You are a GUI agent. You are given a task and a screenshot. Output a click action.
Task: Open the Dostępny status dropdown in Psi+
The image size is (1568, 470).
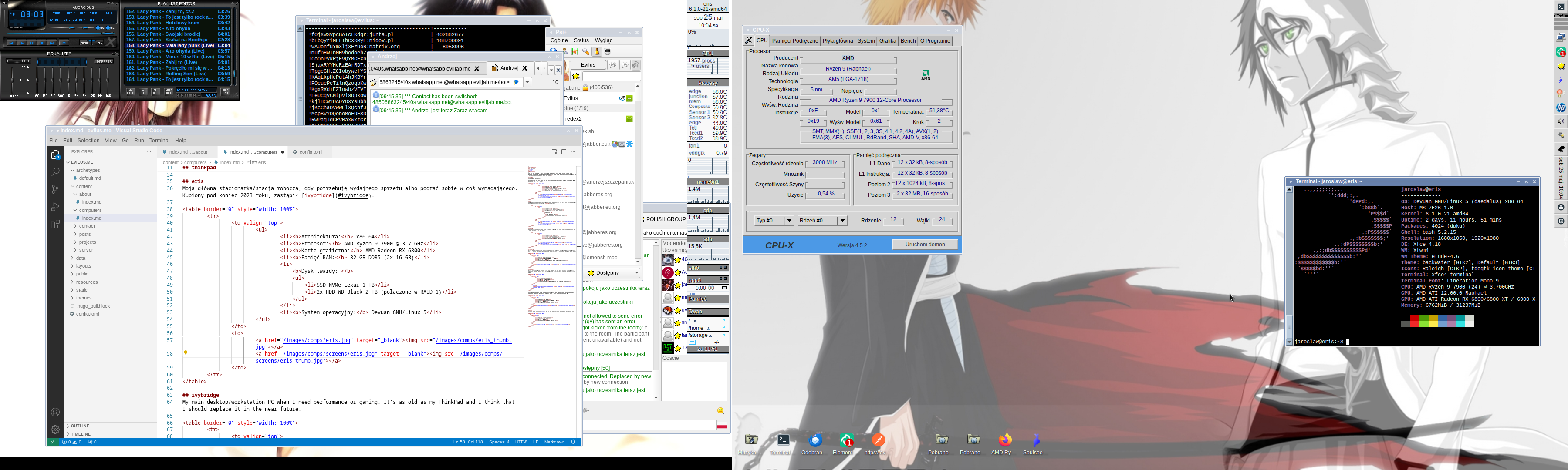[612, 273]
